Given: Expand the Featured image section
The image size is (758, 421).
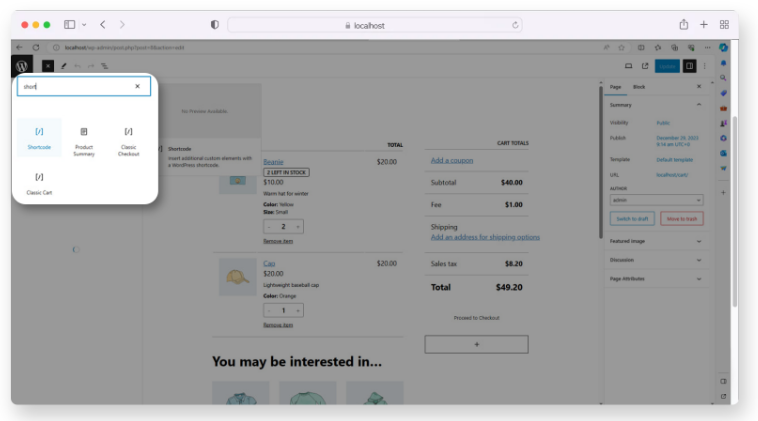Looking at the screenshot, I should [x=698, y=241].
